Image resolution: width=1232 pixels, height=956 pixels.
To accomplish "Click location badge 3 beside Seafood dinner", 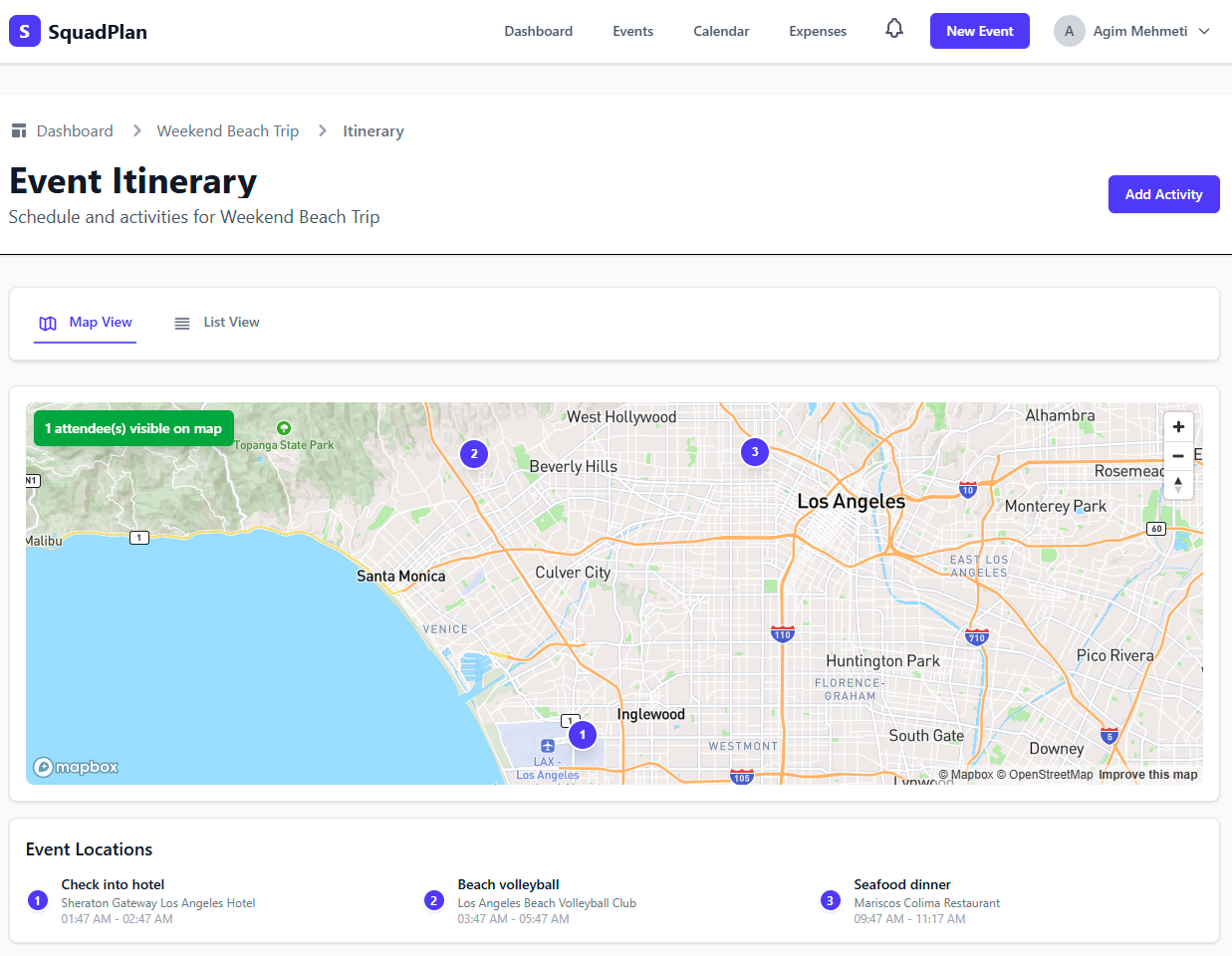I will coord(831,900).
